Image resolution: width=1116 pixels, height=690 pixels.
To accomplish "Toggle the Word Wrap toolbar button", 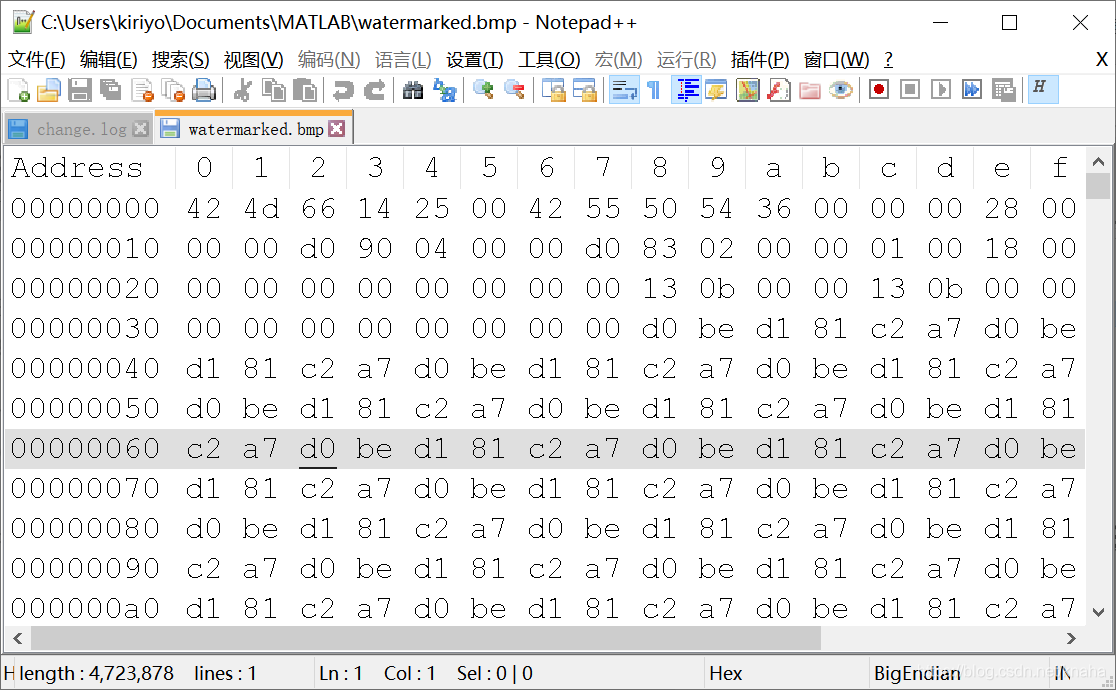I will 624,90.
